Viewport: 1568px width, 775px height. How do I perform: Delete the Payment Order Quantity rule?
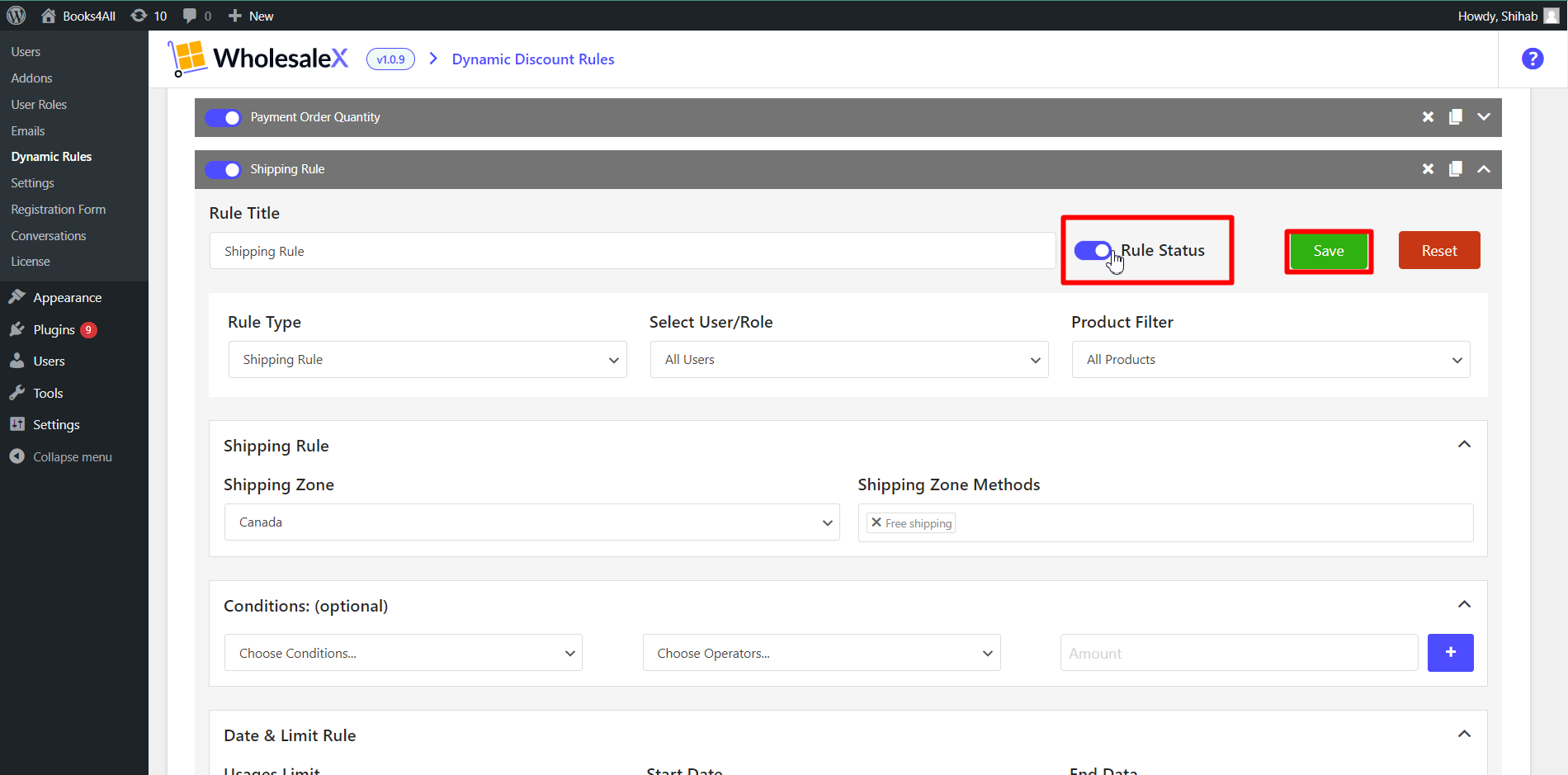(1428, 117)
